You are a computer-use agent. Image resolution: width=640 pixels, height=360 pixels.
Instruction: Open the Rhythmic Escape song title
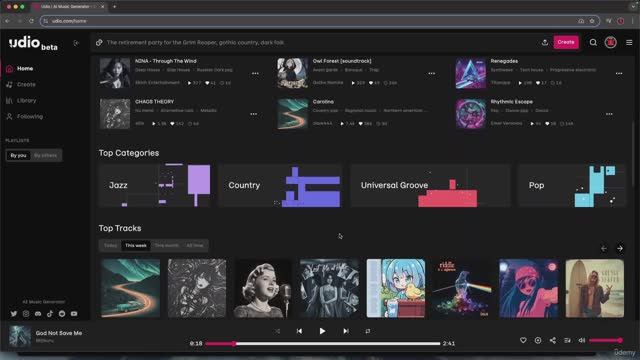(511, 102)
